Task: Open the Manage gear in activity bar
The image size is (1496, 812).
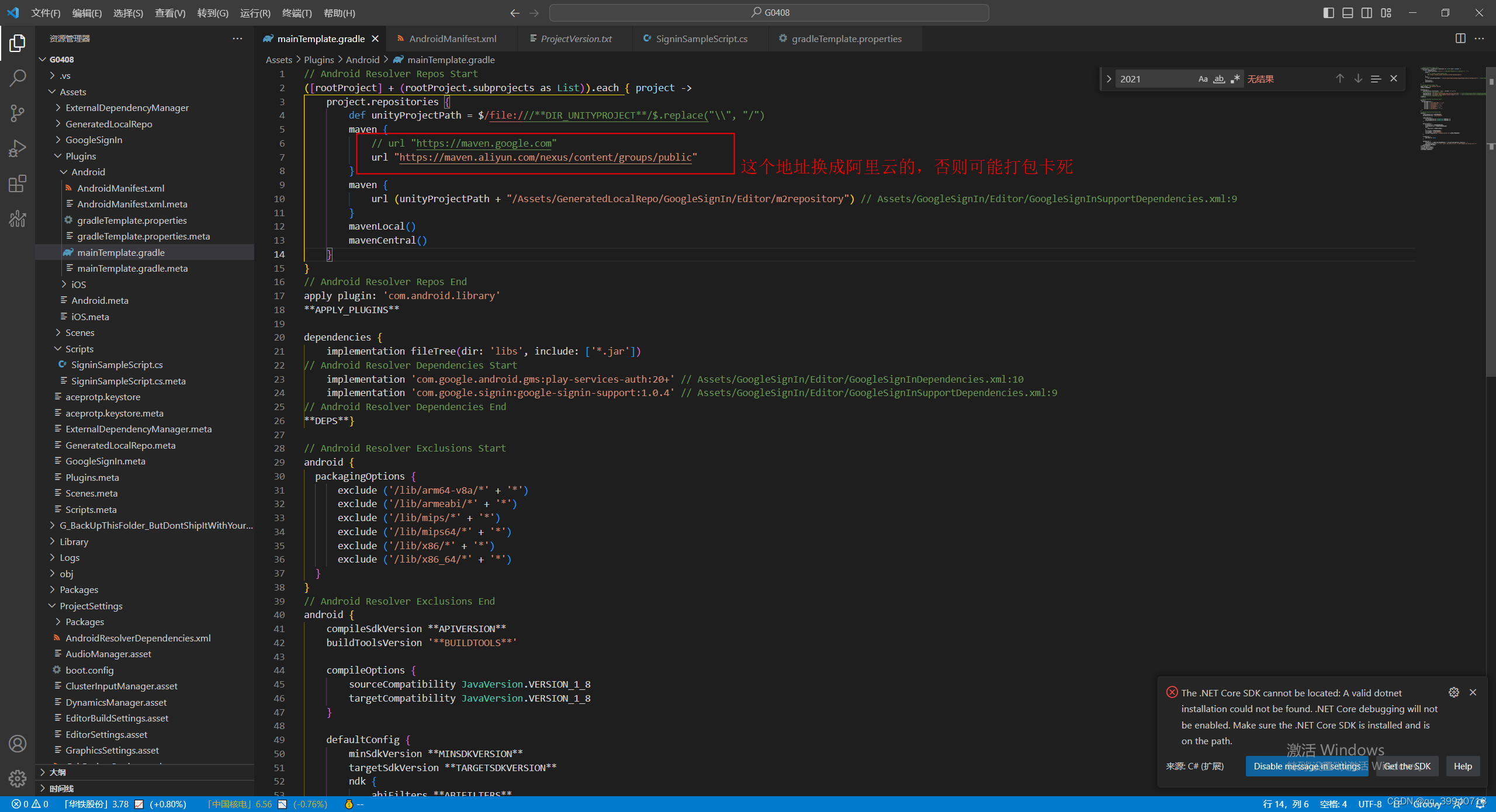Action: click(18, 778)
